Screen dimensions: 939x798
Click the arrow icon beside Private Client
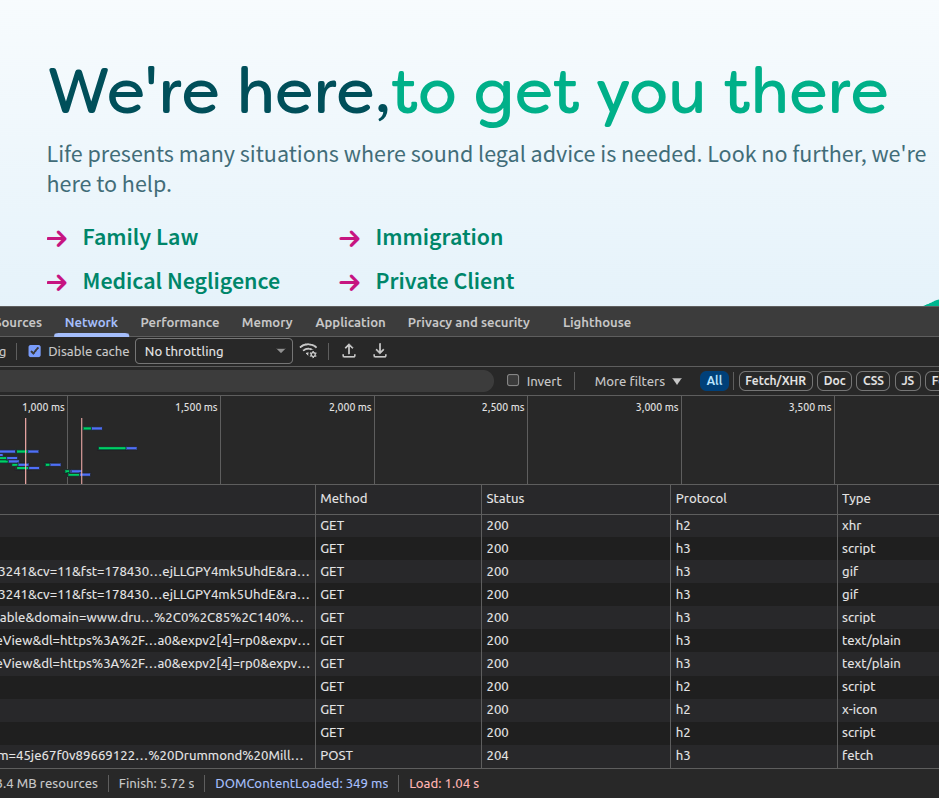tap(350, 282)
